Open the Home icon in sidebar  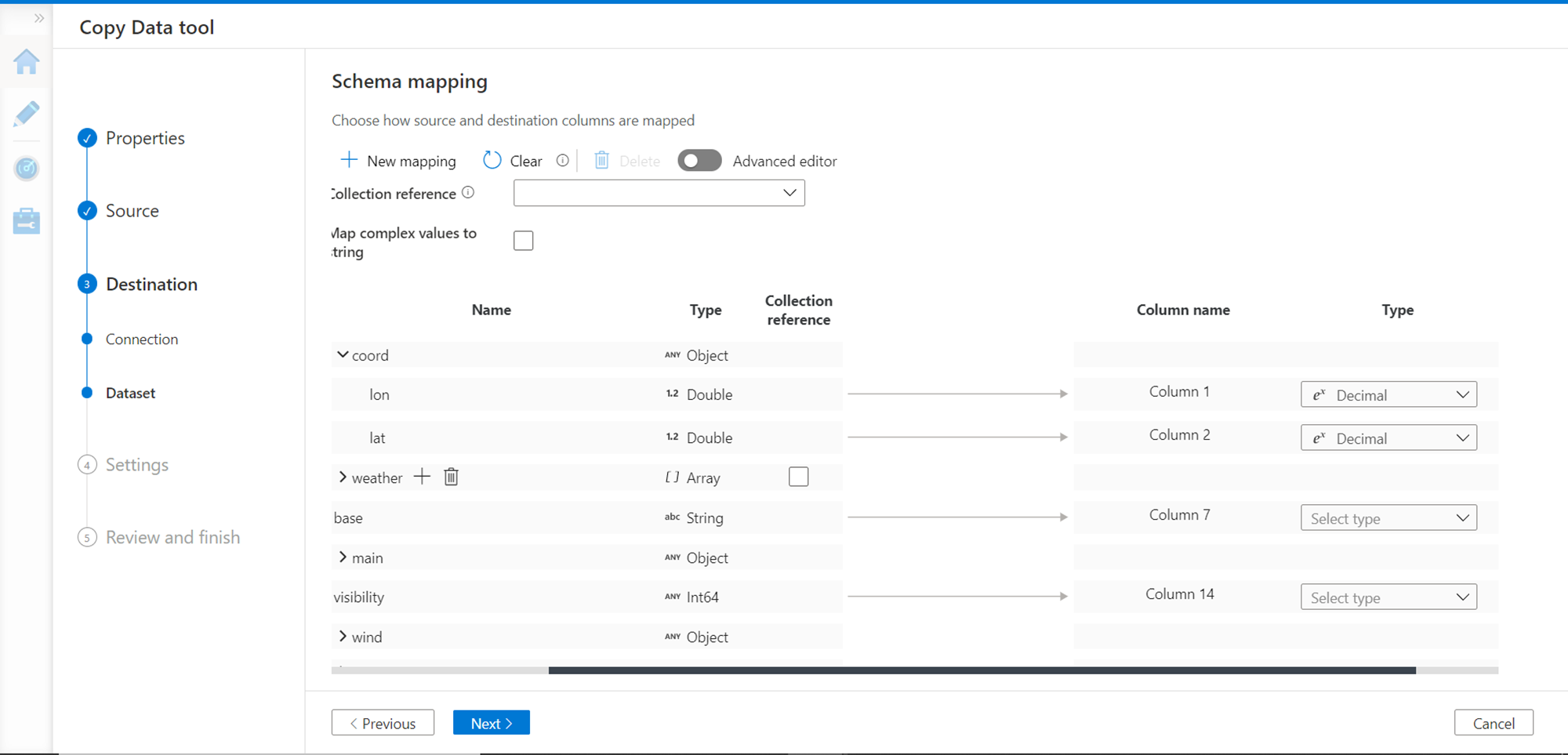click(27, 62)
